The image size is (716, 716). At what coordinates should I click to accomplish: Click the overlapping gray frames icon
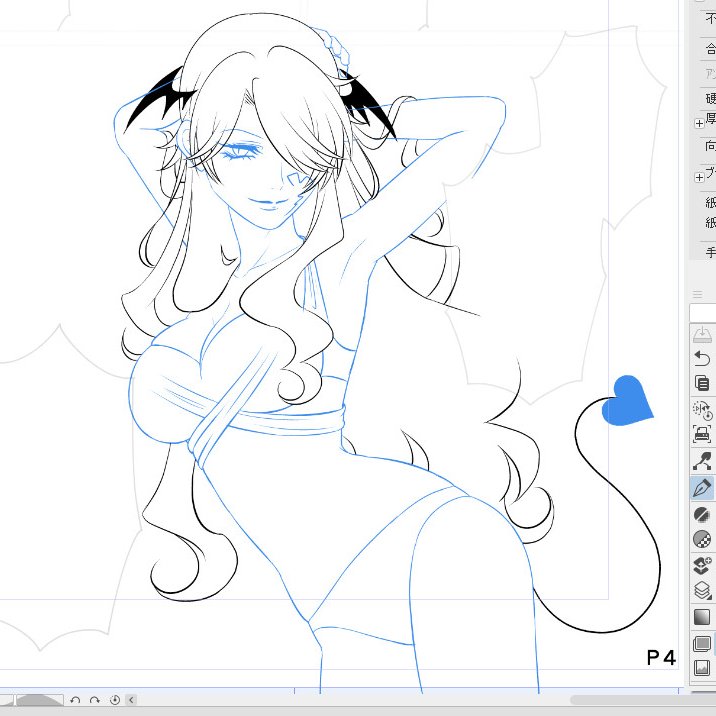[x=702, y=644]
